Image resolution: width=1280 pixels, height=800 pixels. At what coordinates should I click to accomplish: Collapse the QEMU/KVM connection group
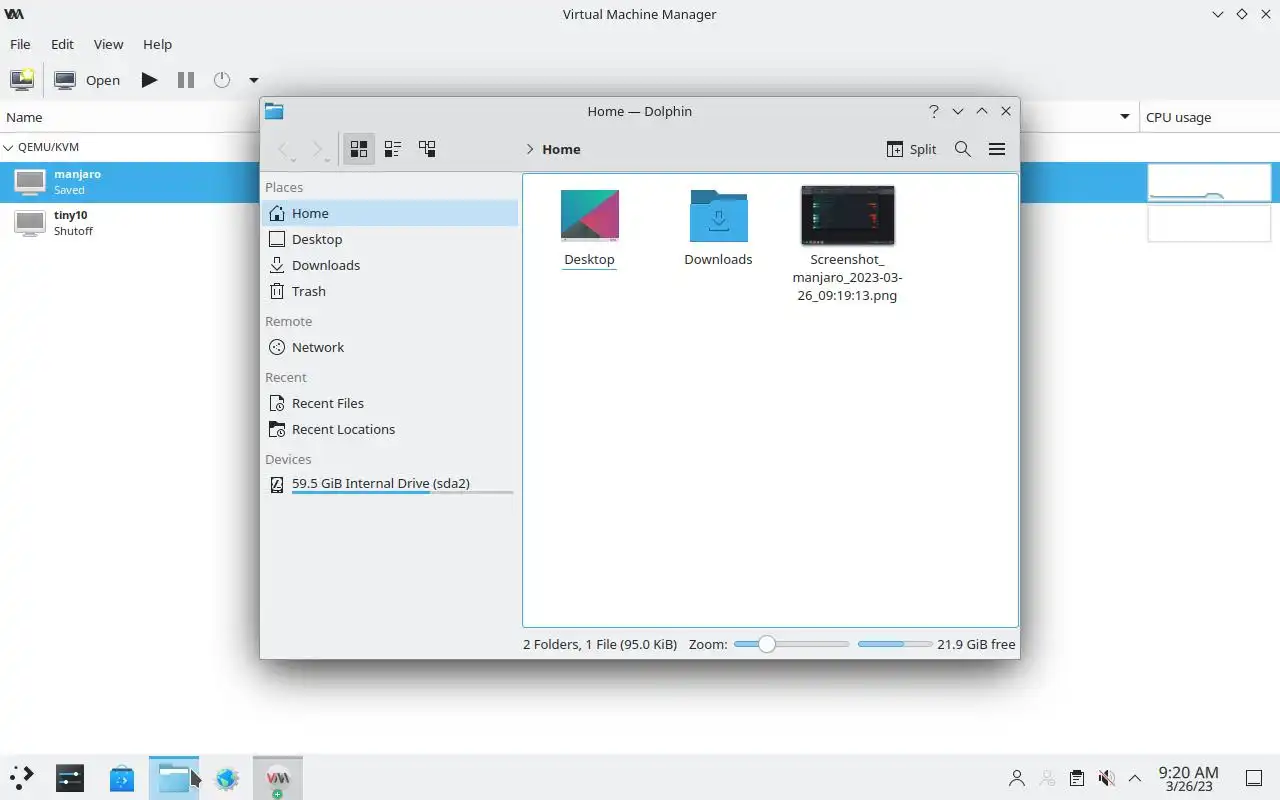tap(9, 147)
